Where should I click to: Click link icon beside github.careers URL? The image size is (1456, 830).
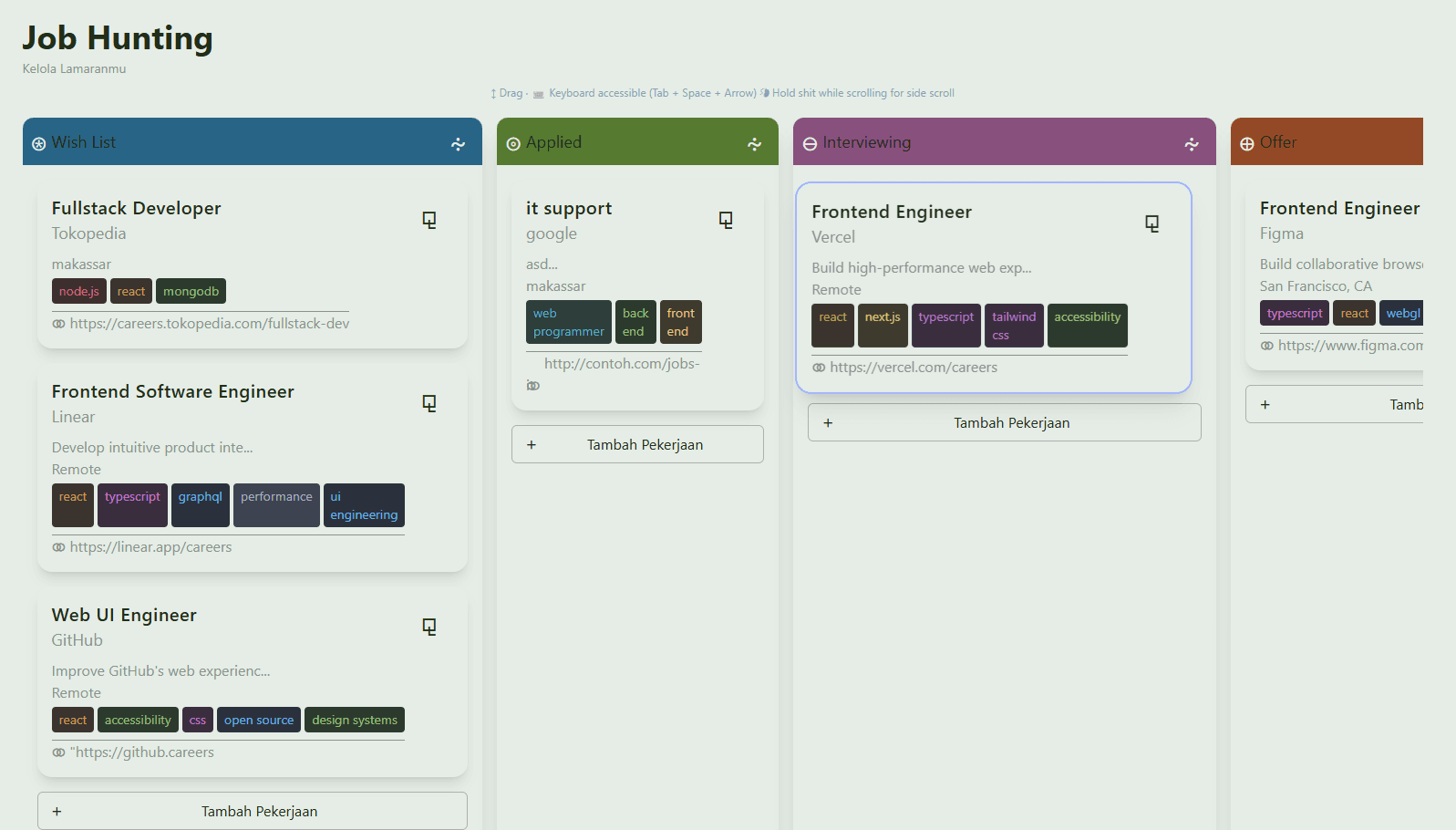pos(58,752)
